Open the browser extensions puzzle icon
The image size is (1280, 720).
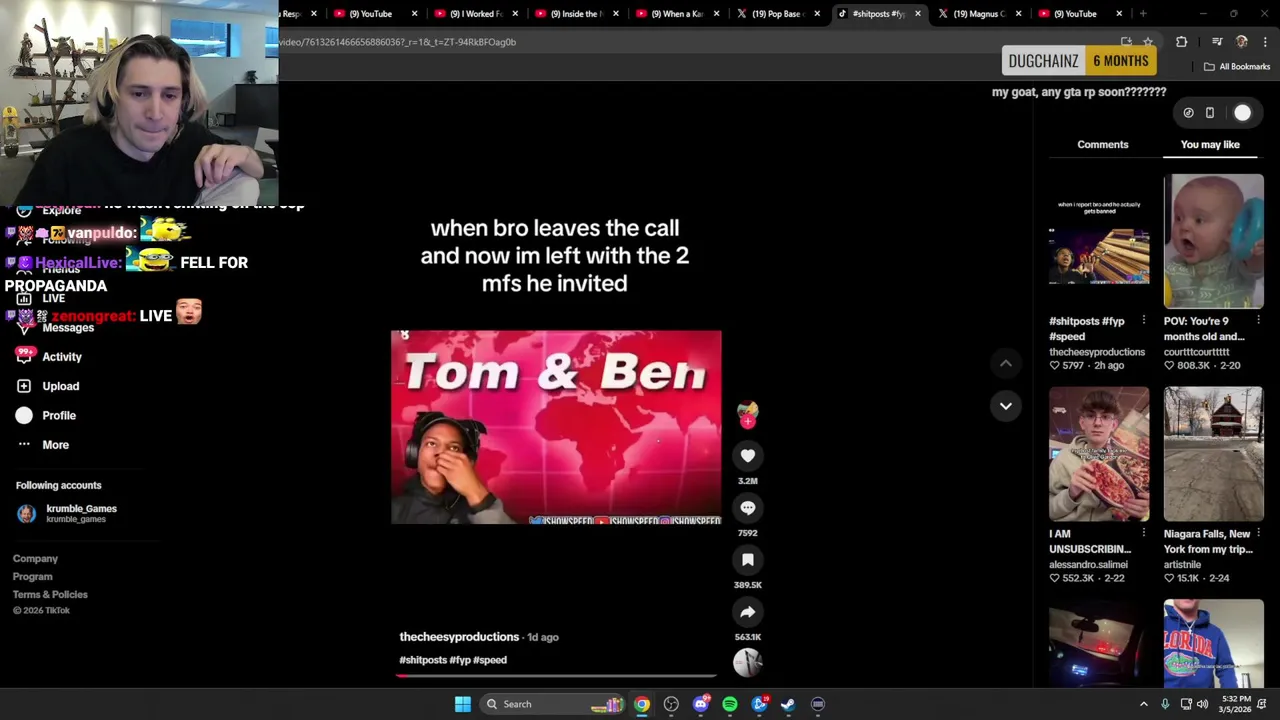(x=1182, y=42)
